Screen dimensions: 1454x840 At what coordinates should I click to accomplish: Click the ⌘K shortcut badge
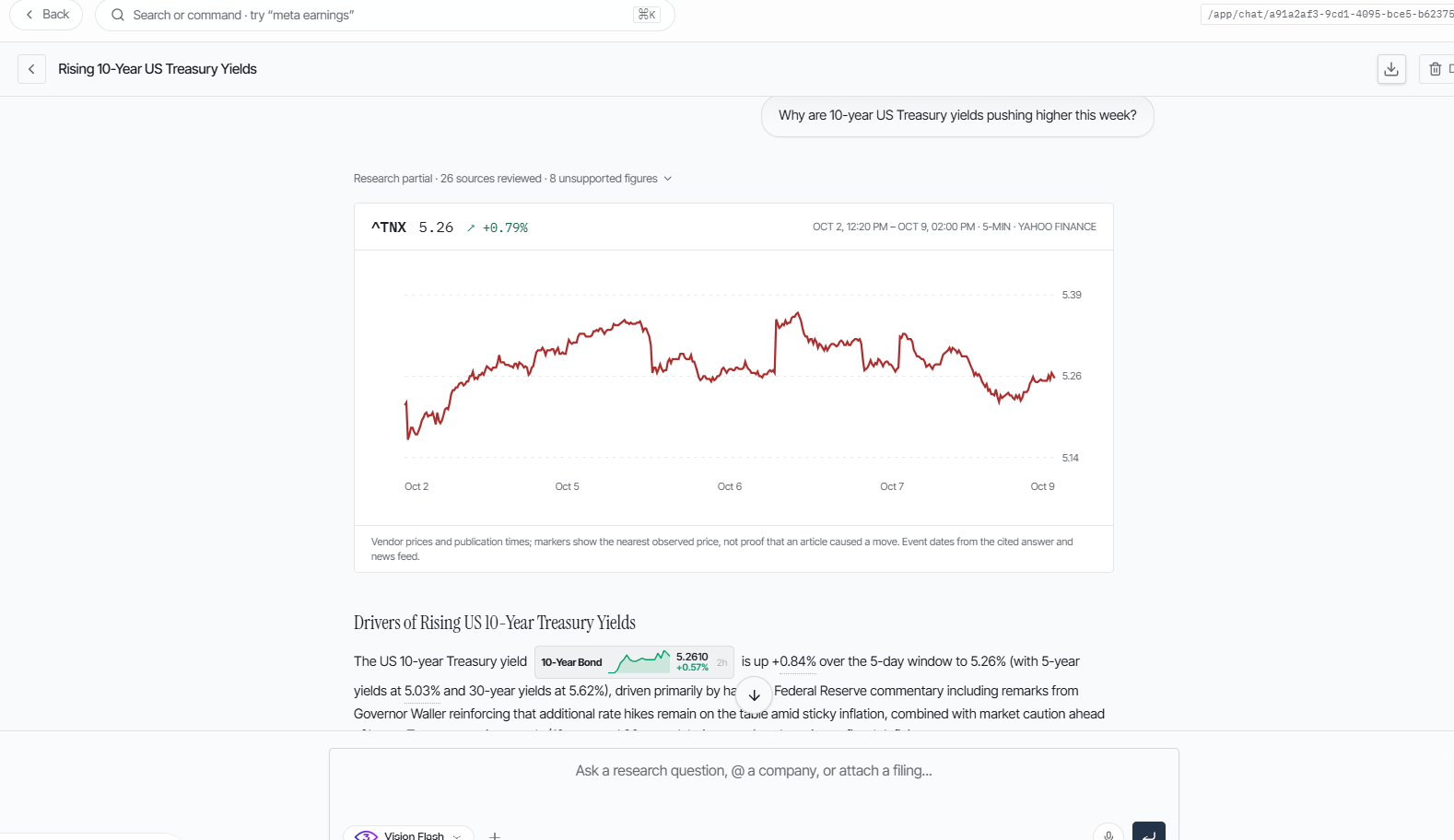coord(647,15)
